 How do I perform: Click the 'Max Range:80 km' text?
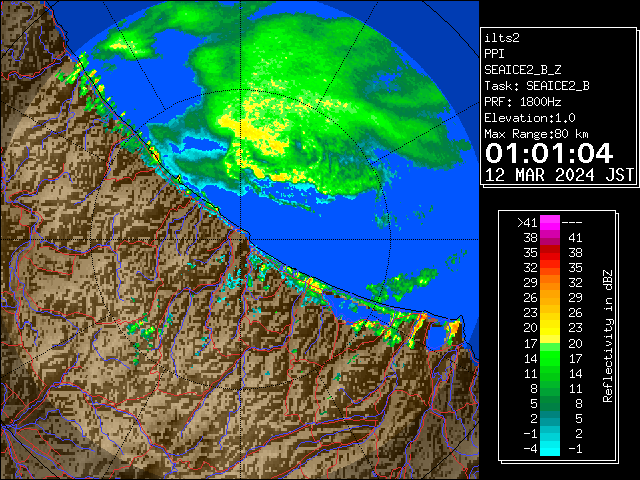tap(536, 134)
